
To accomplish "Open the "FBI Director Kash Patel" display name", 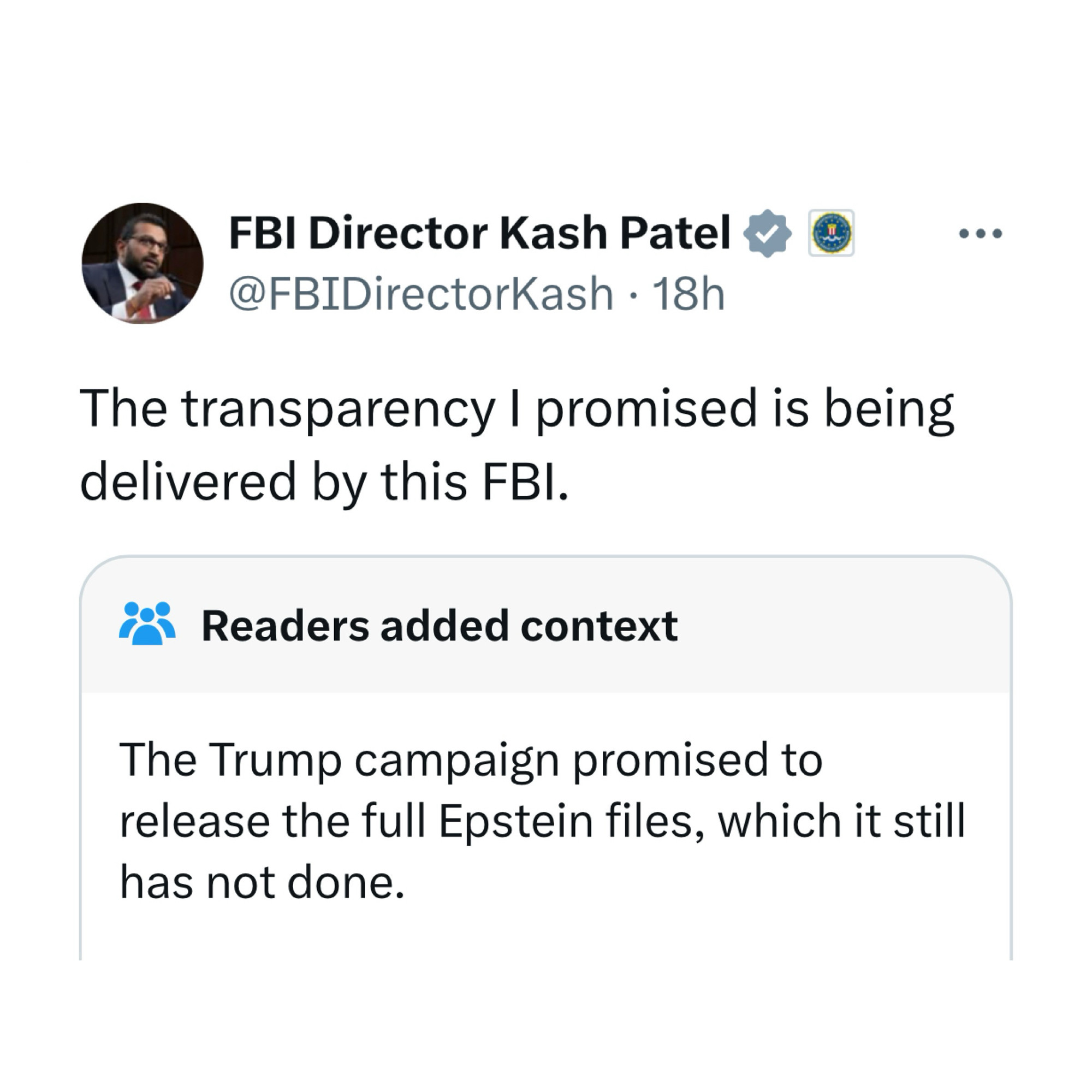I will (479, 234).
